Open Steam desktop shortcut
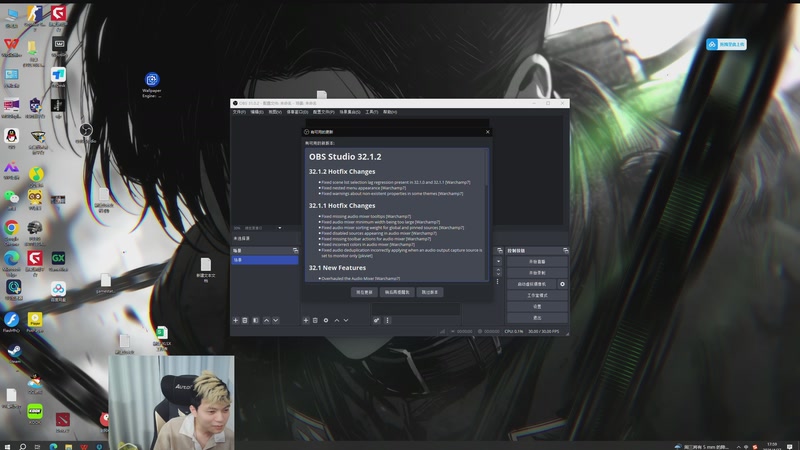This screenshot has width=800, height=450. [x=14, y=354]
